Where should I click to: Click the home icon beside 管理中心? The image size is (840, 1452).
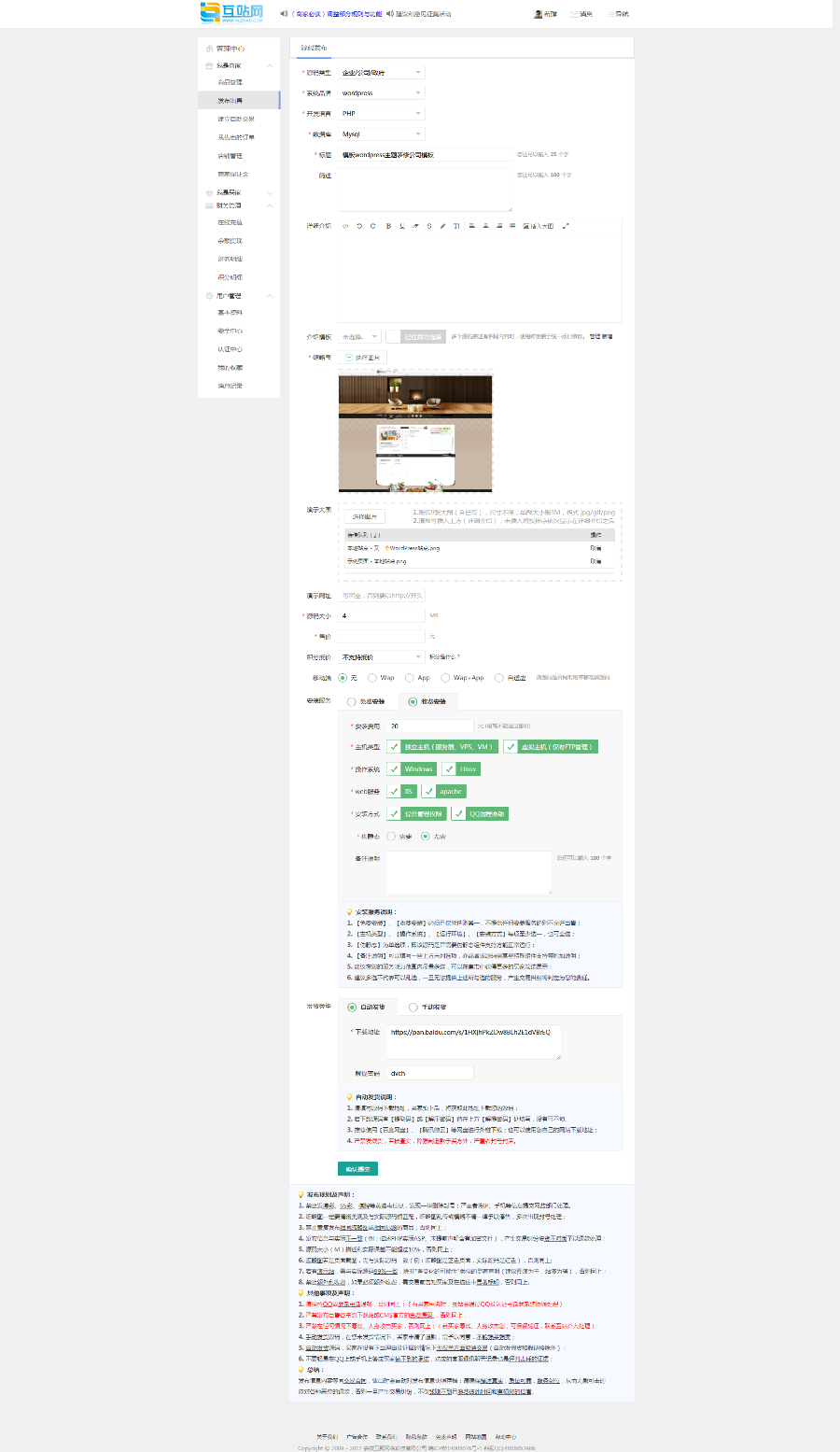(209, 48)
